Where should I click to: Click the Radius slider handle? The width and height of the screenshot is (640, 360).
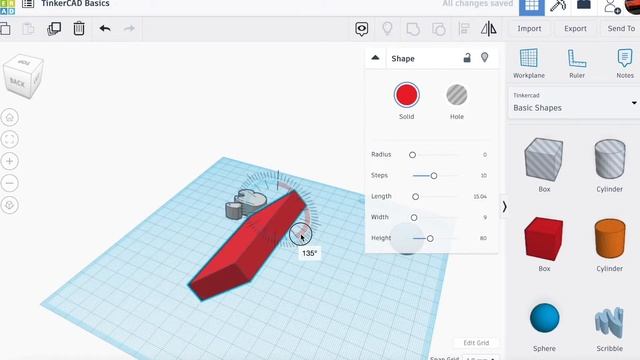pos(412,155)
